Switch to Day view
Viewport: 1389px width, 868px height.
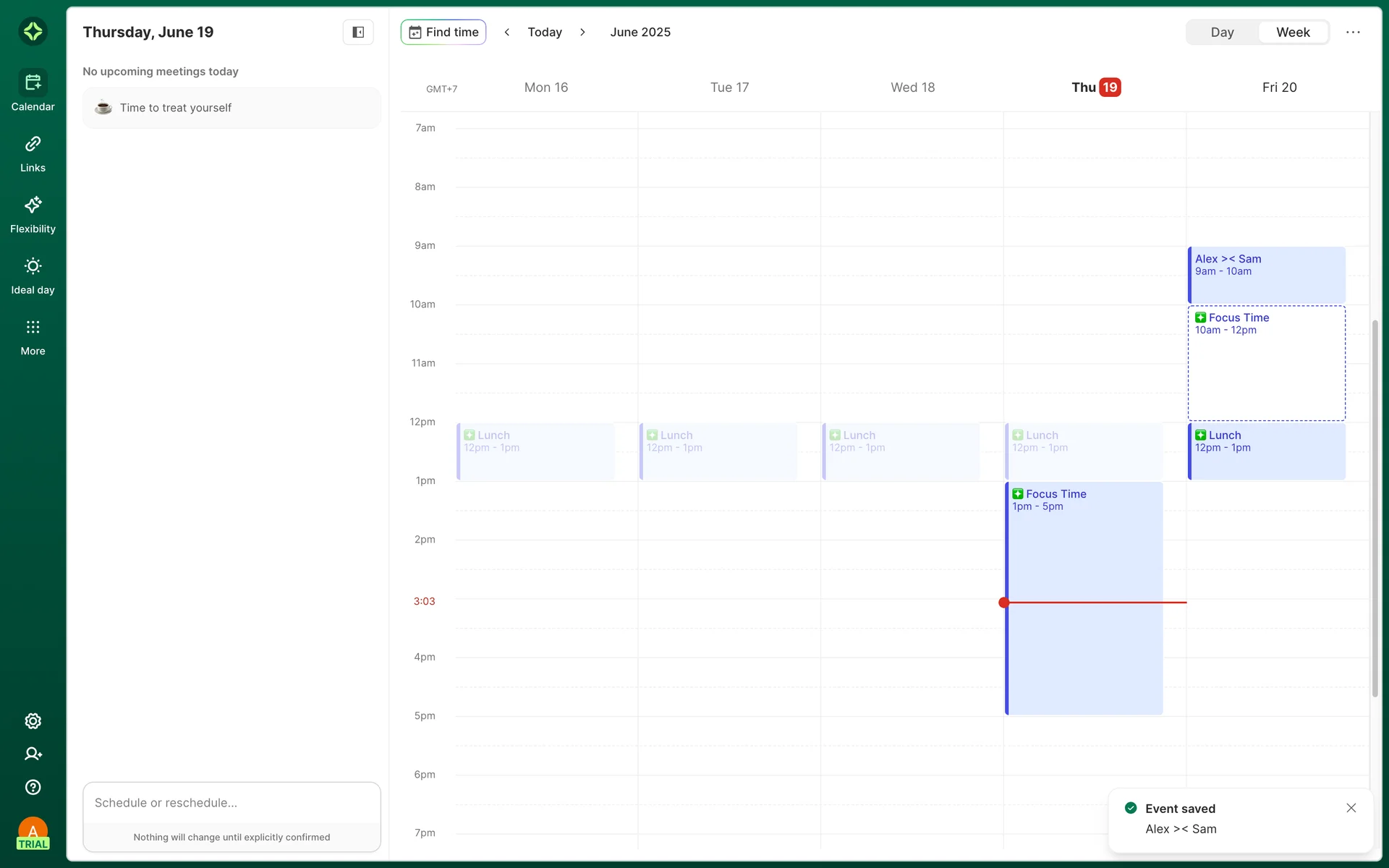click(1222, 32)
